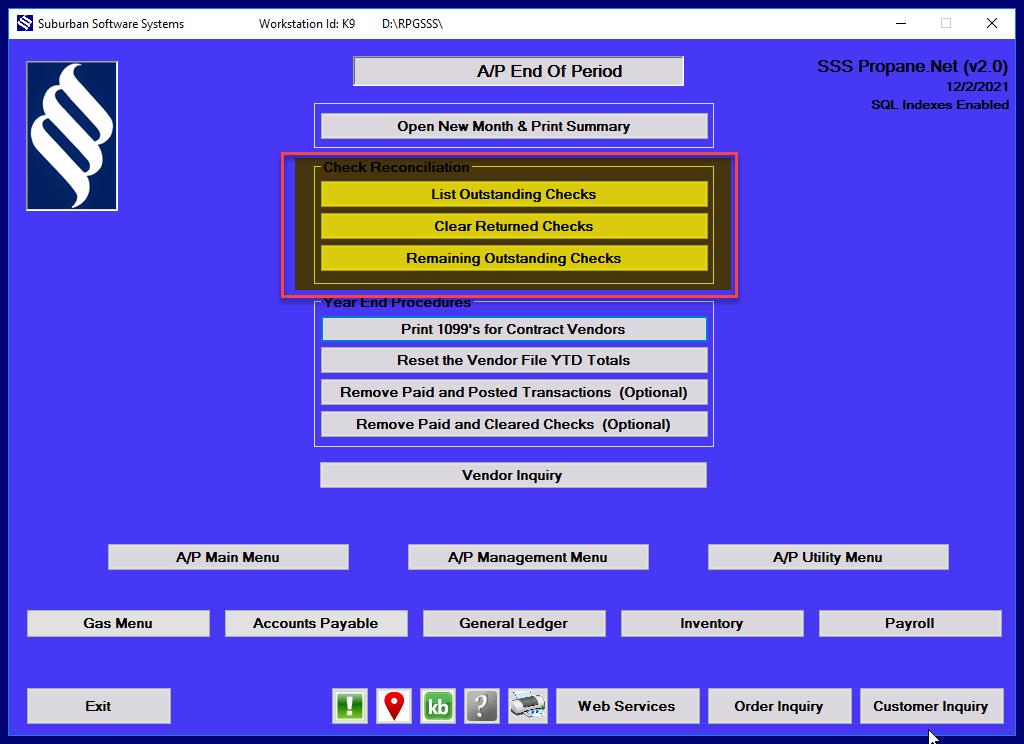
Task: Open the Inventory module
Action: [712, 623]
